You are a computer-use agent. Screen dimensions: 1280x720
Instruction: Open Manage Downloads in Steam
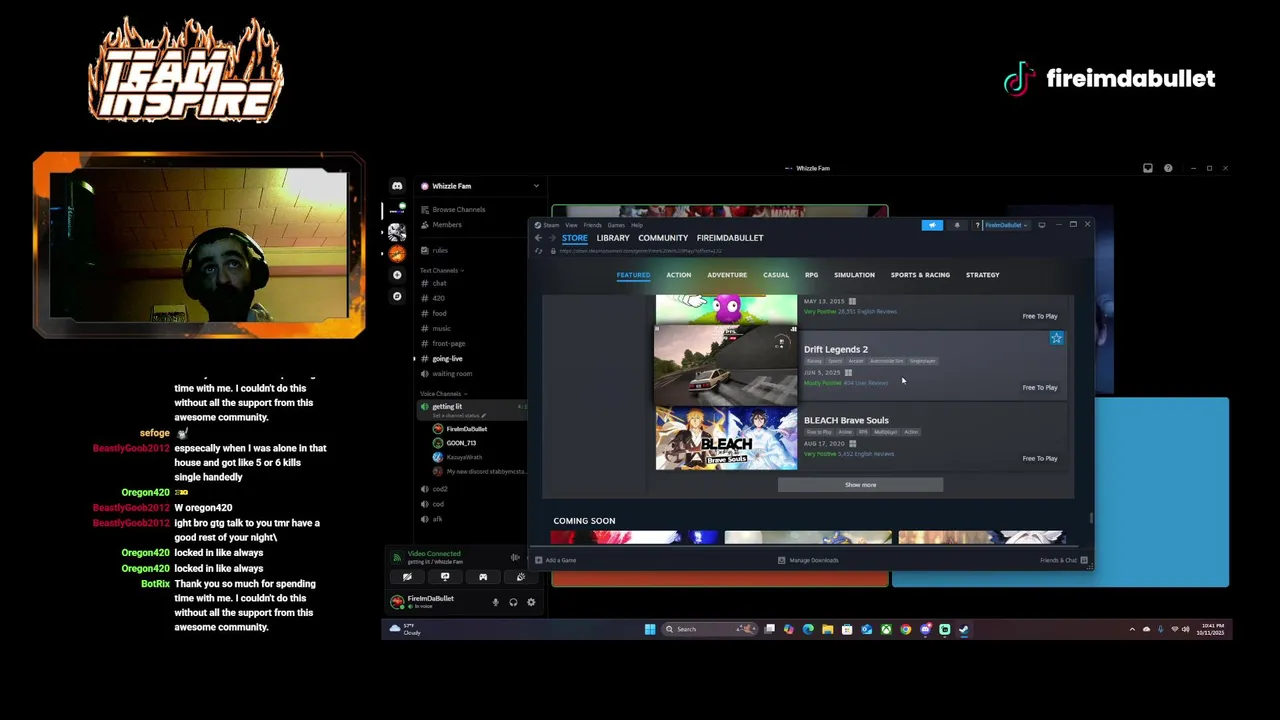click(809, 560)
